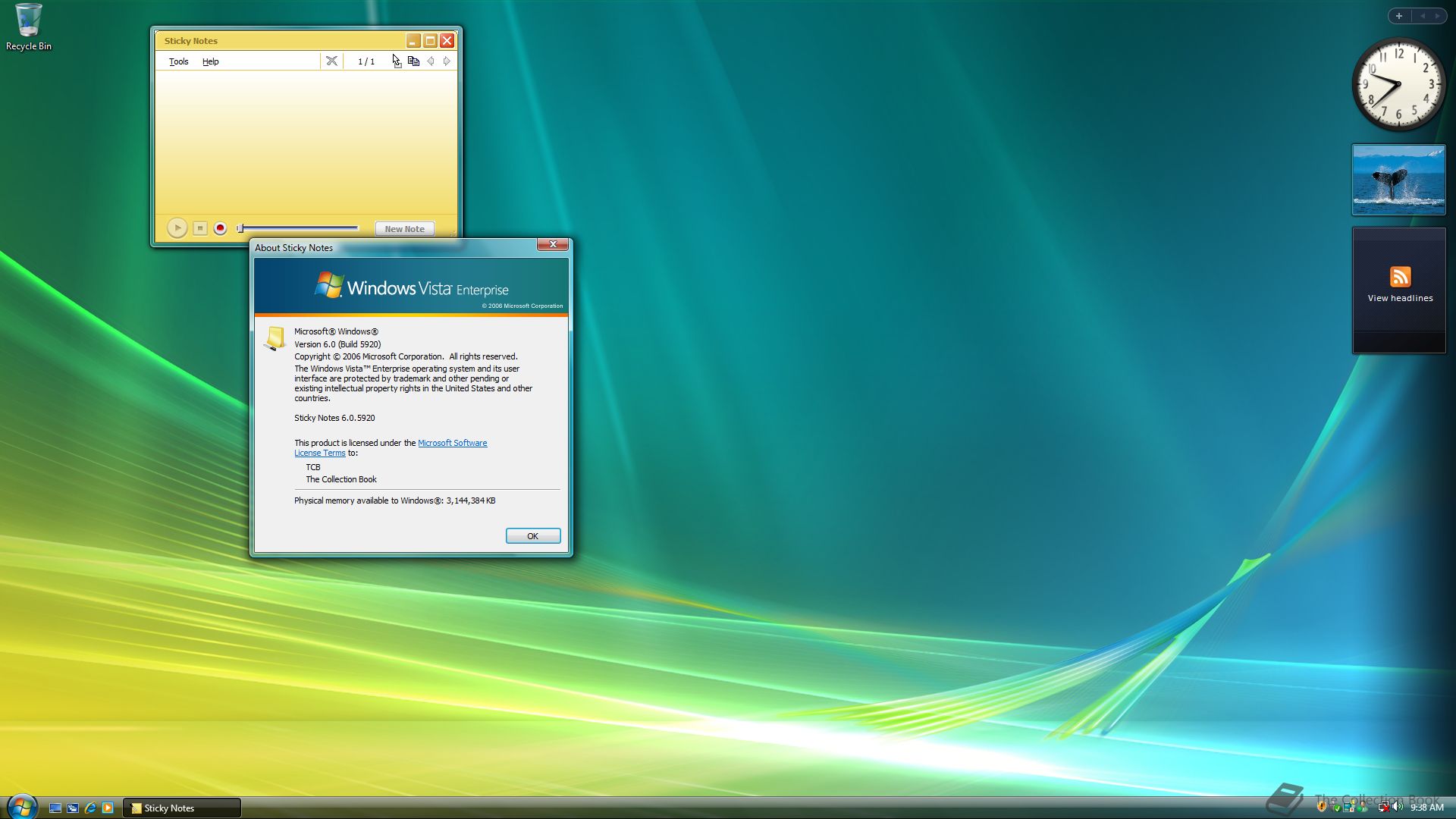This screenshot has width=1456, height=819.
Task: Click 'View headlines' in the Feed gadget
Action: coord(1400,298)
